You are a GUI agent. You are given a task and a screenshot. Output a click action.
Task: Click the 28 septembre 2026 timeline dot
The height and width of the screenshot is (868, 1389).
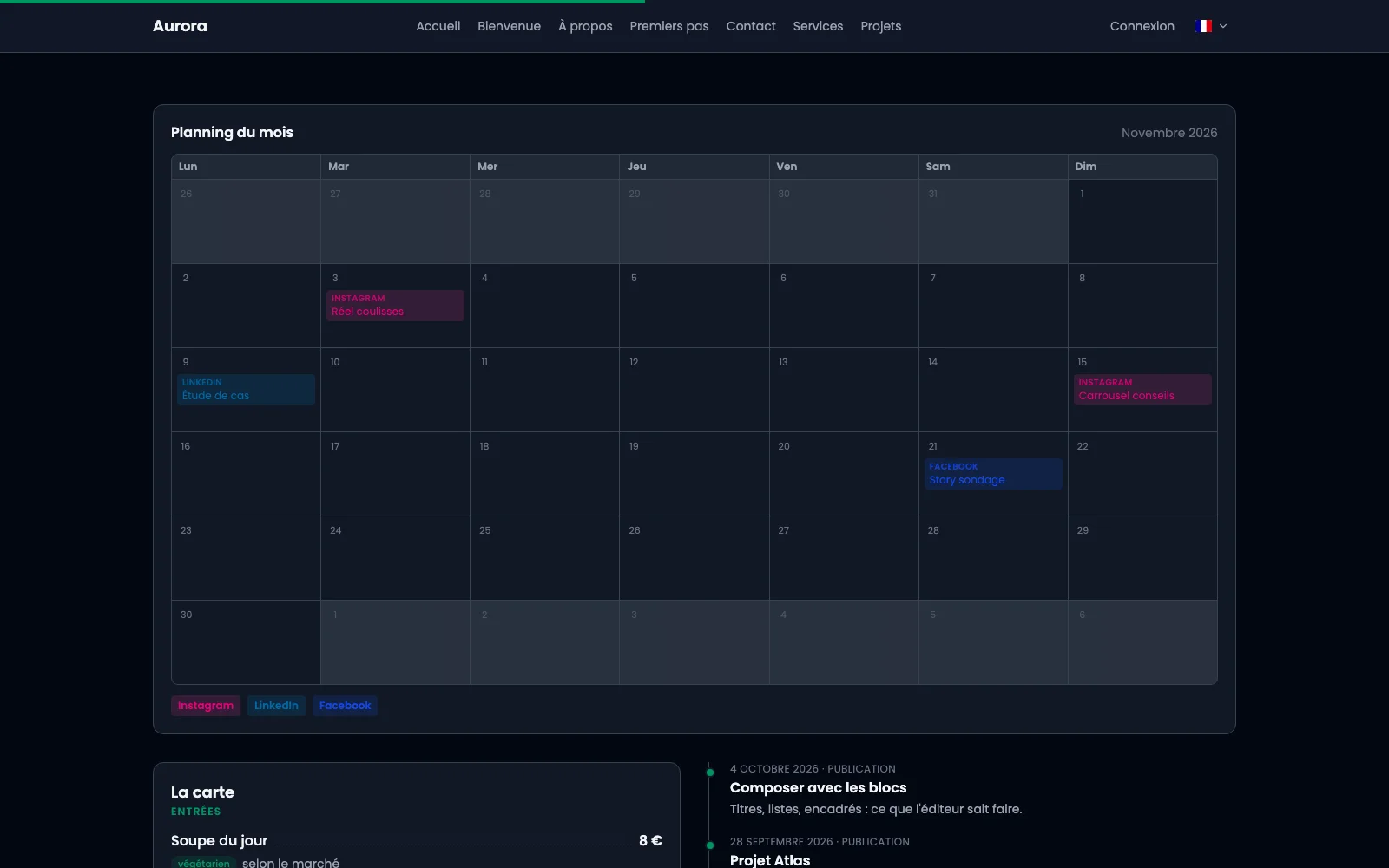pos(710,845)
